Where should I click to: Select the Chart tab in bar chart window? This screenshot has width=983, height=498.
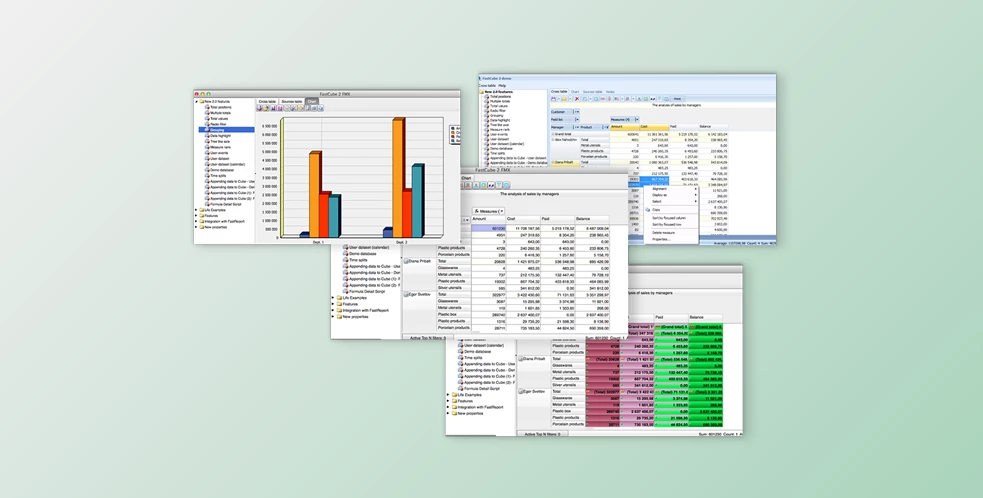tap(312, 102)
